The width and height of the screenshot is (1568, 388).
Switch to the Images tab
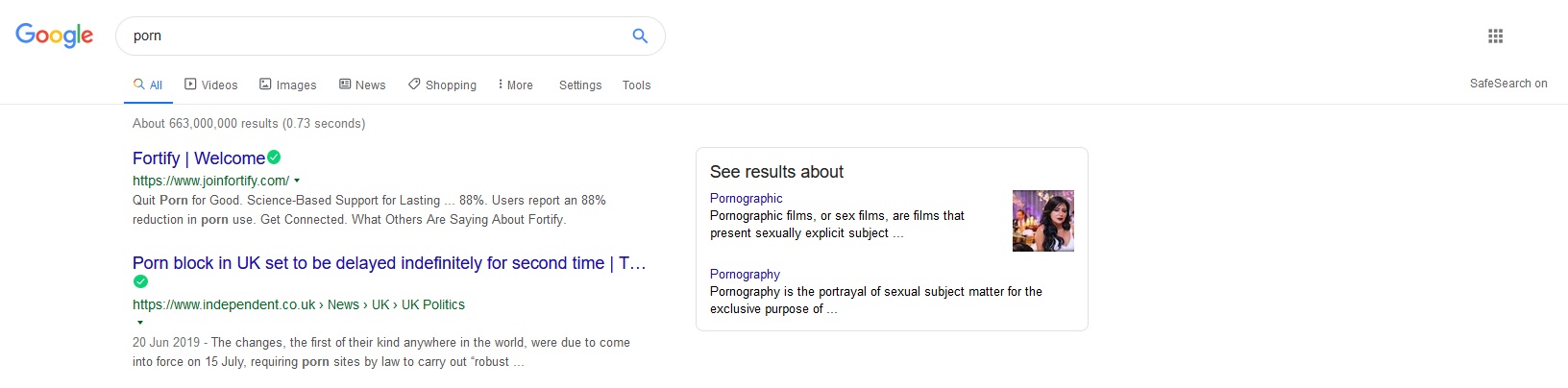[x=288, y=85]
